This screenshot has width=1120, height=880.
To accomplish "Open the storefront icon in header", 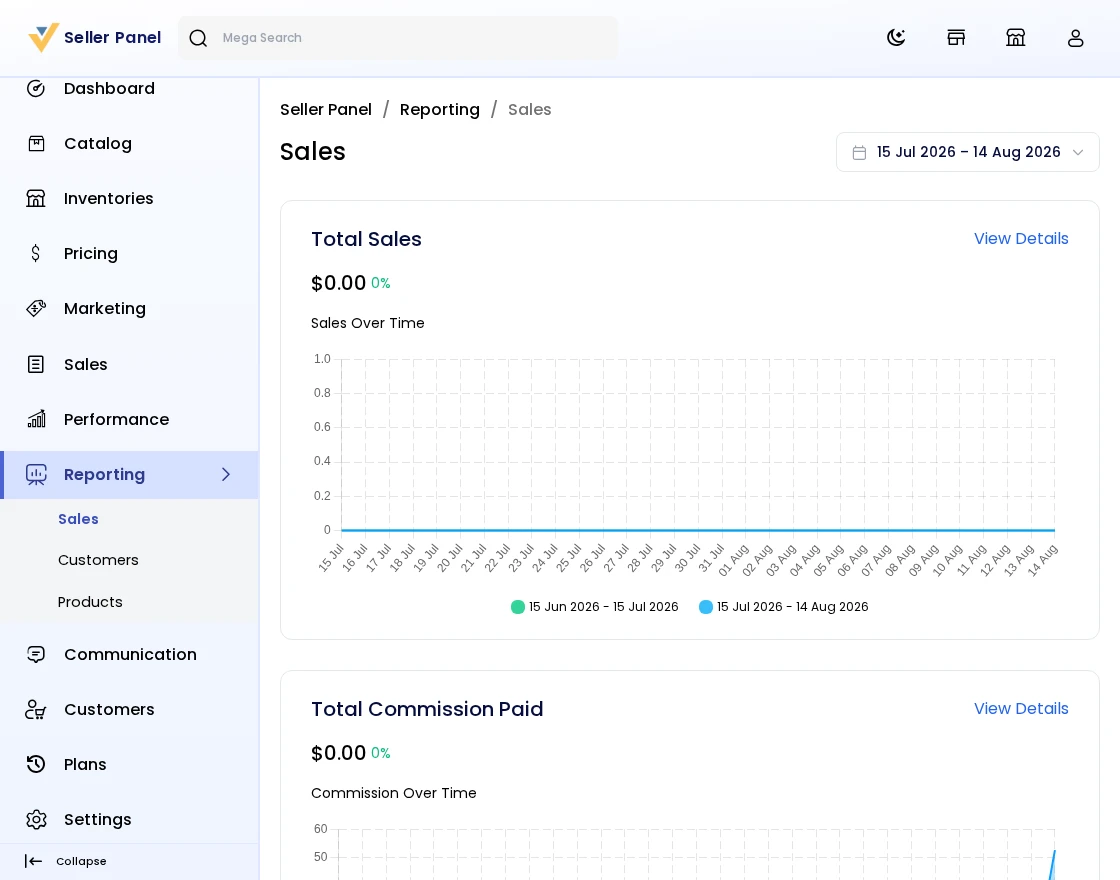I will 956,37.
